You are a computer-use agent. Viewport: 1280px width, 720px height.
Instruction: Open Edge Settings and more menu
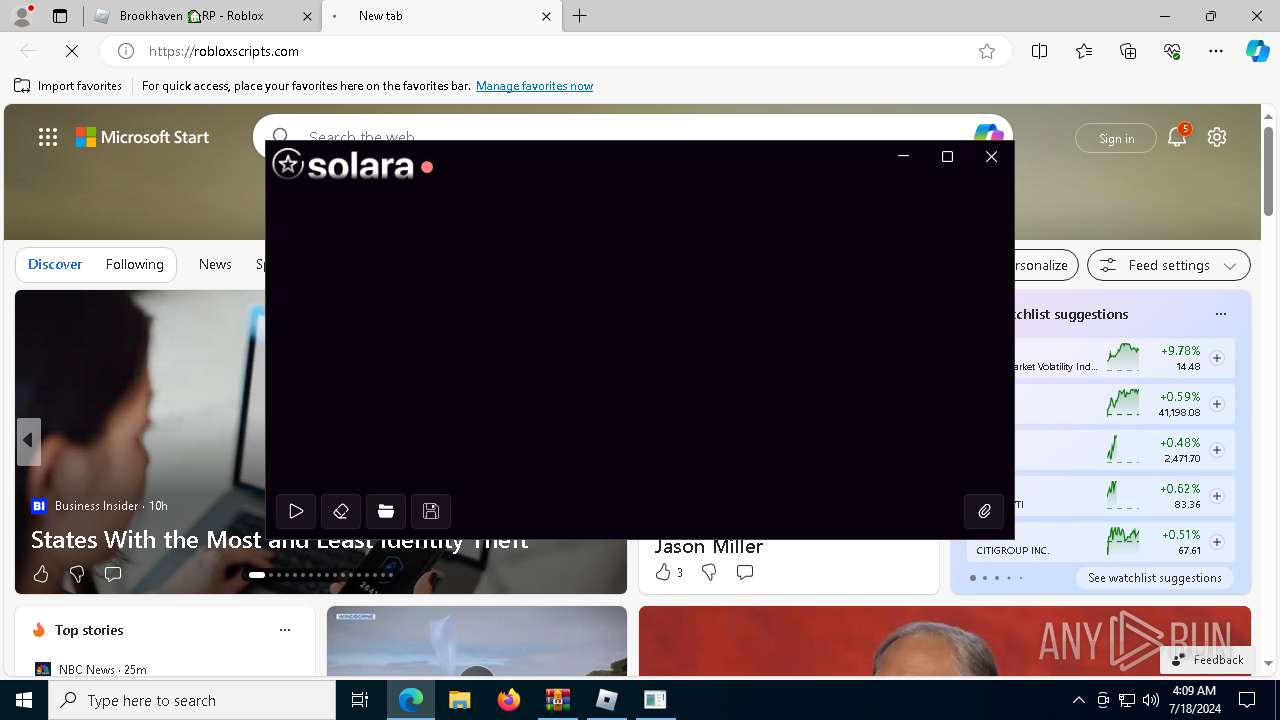pos(1216,51)
